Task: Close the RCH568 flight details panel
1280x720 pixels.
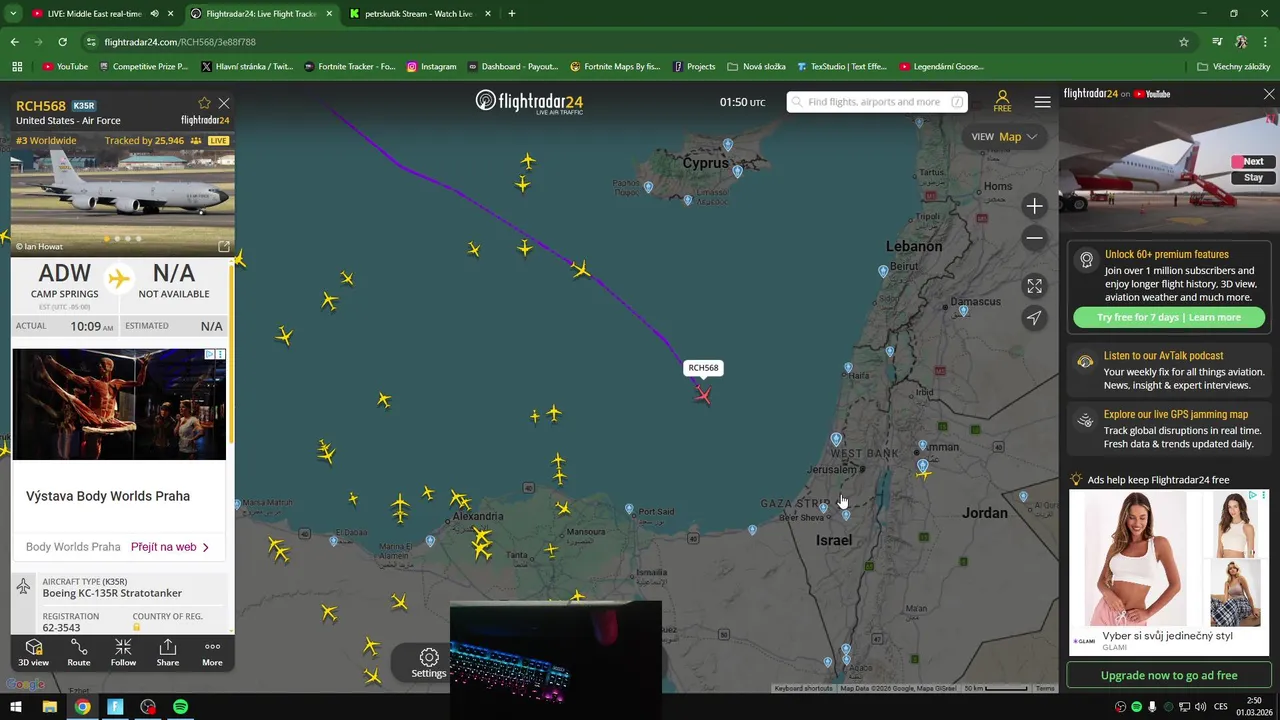Action: 224,103
